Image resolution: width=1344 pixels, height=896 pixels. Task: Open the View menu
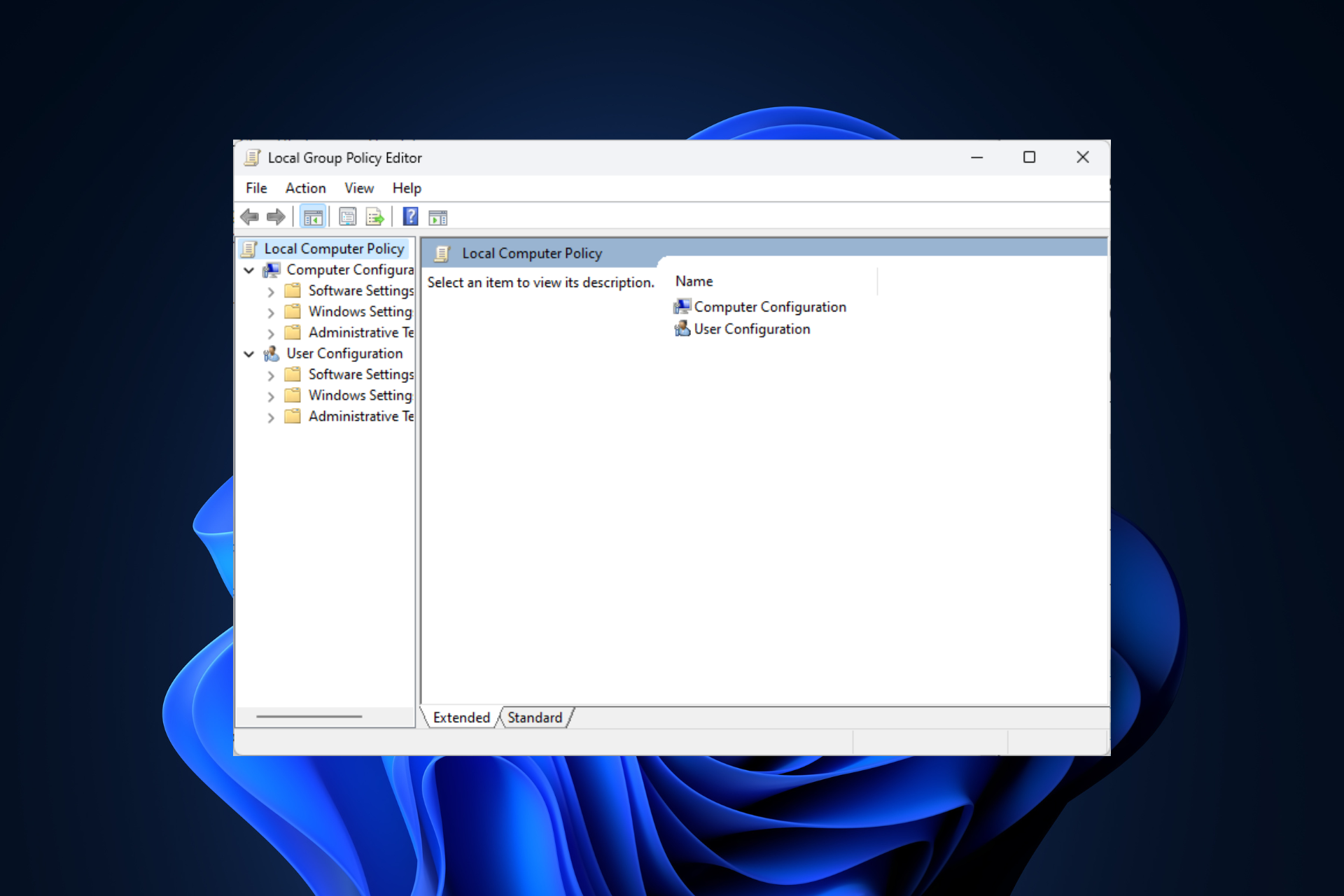pyautogui.click(x=359, y=187)
